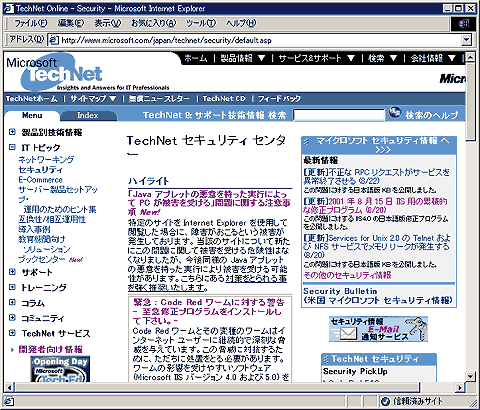Viewport: 480px width, 410px height.
Task: Switch to the Menu tab
Action: [x=32, y=115]
